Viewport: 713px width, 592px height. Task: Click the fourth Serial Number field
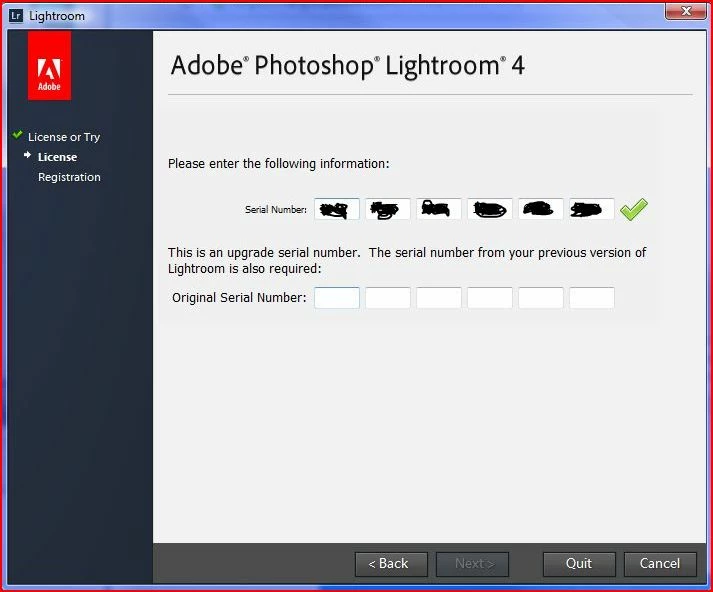click(x=490, y=209)
